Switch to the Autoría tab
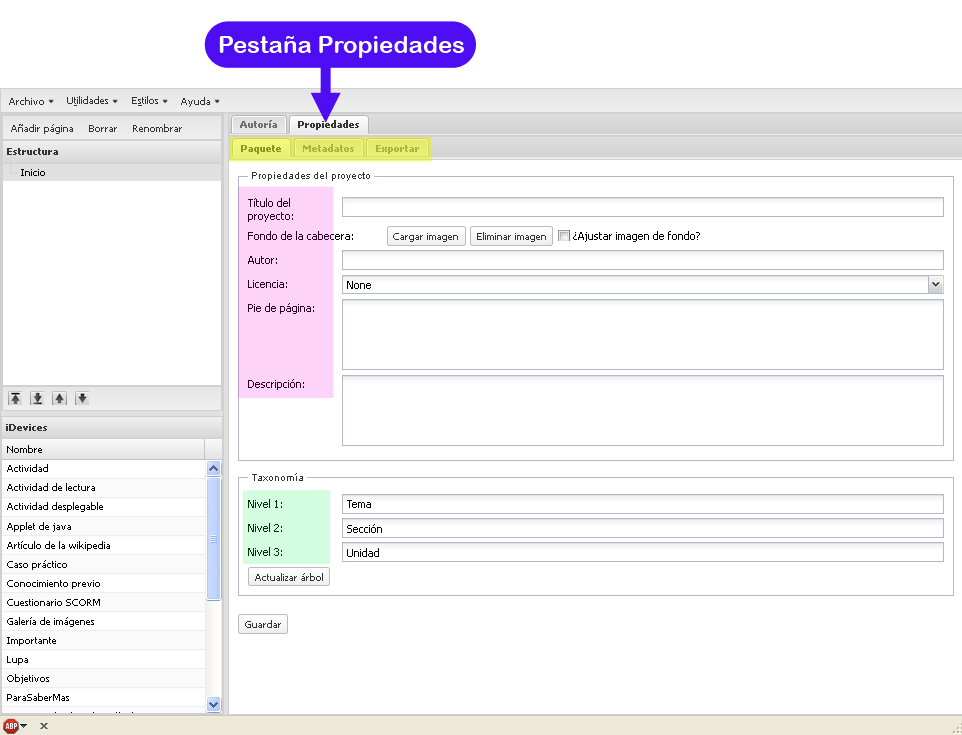The width and height of the screenshot is (962, 735). pyautogui.click(x=258, y=125)
